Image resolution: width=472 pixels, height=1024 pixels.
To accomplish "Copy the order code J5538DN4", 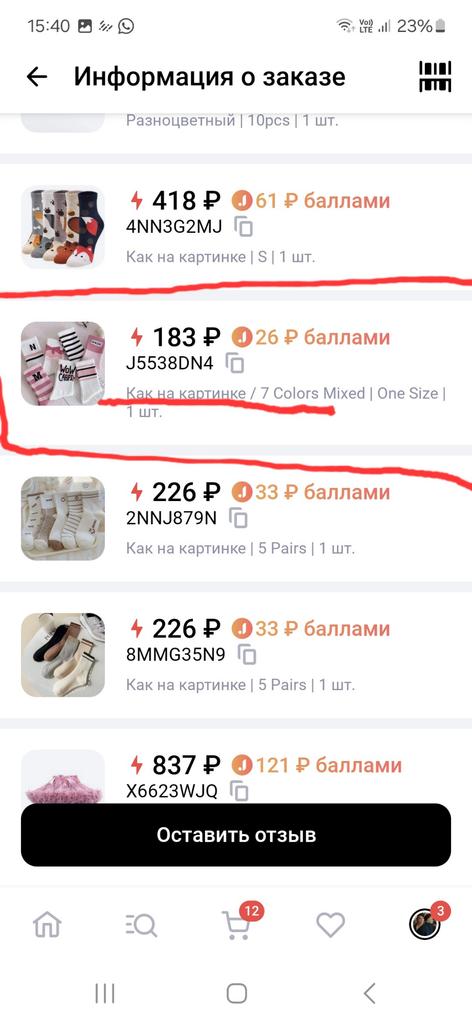I will pyautogui.click(x=235, y=363).
